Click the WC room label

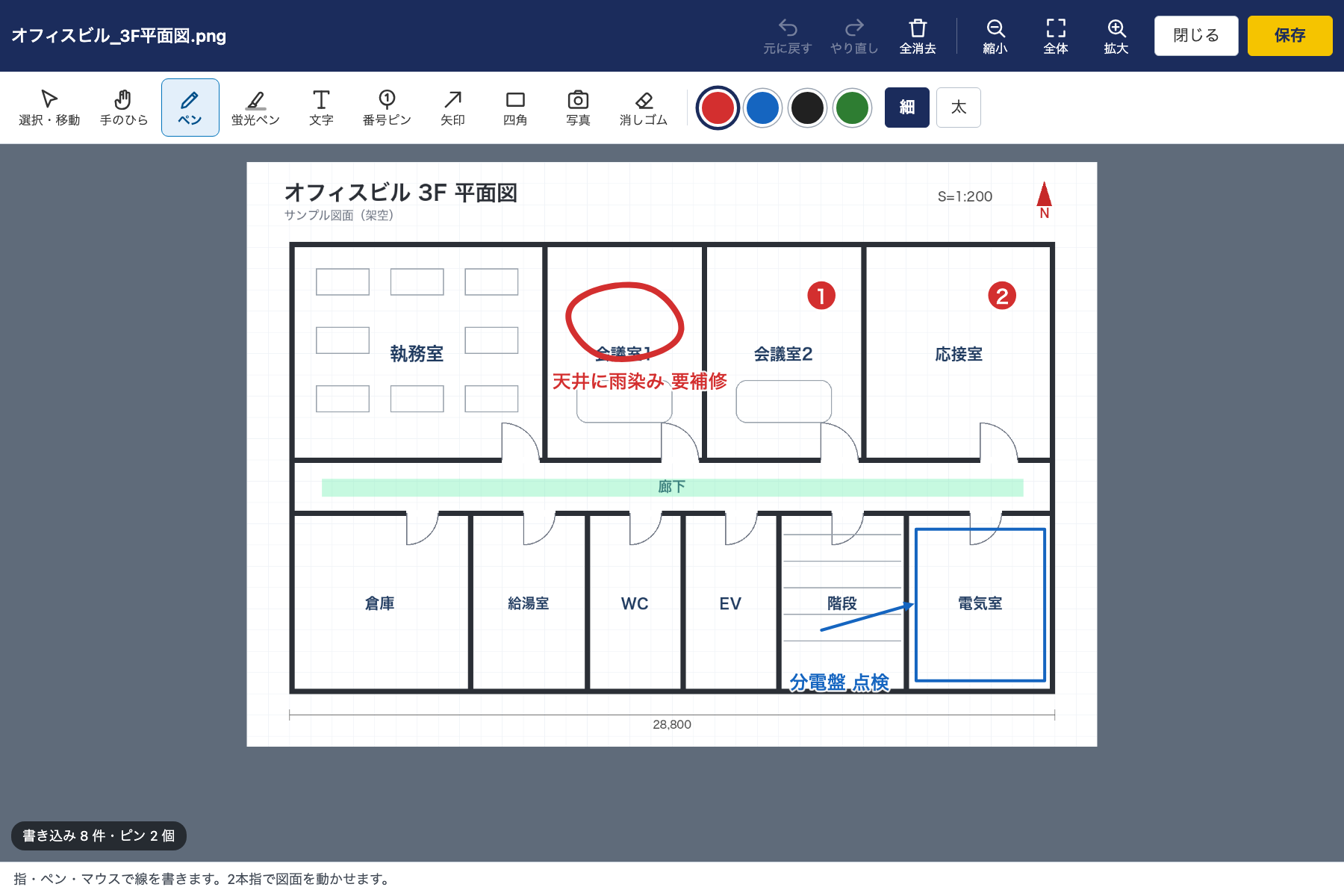pyautogui.click(x=635, y=603)
